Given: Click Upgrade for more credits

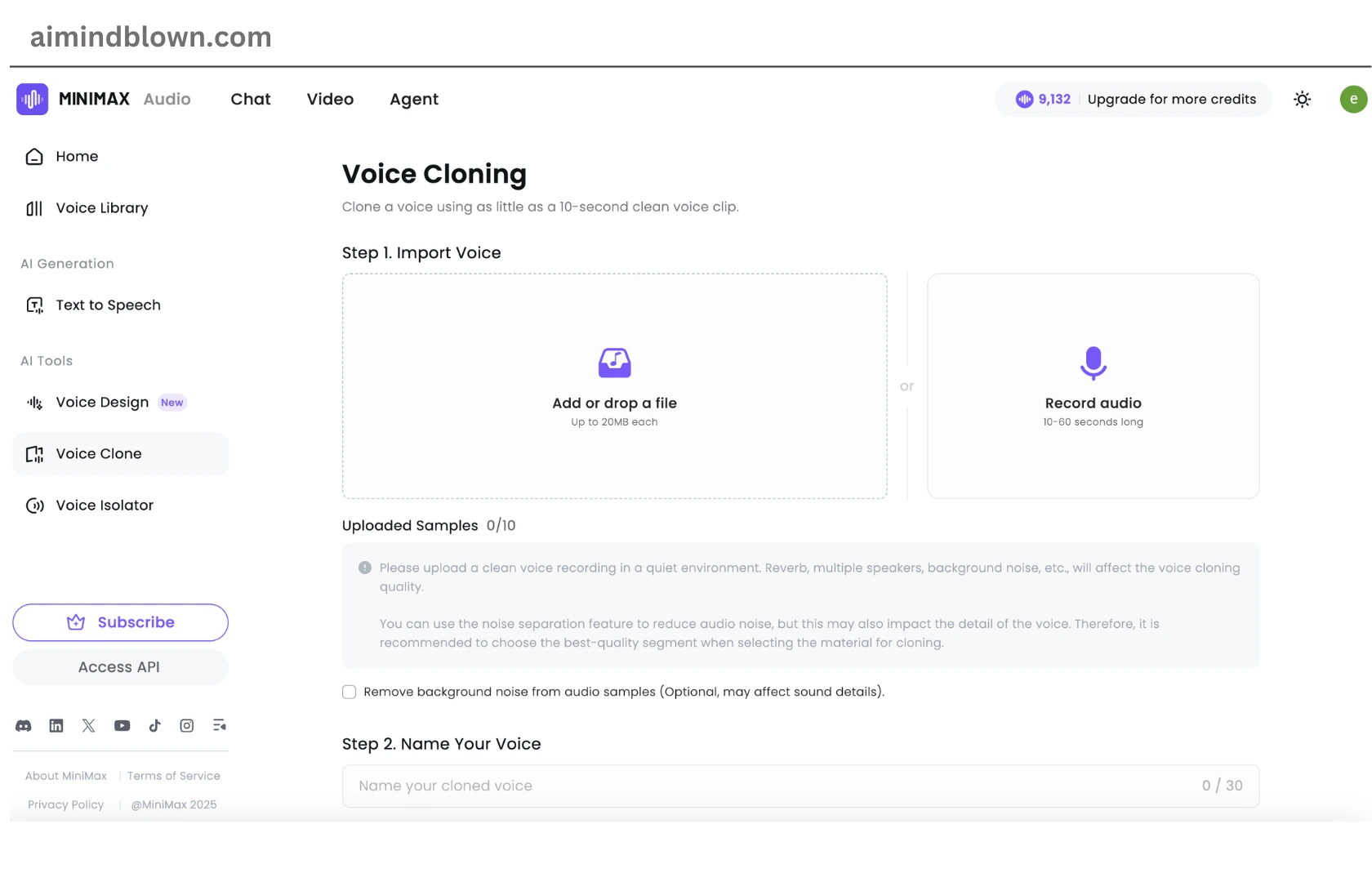Looking at the screenshot, I should coord(1171,100).
